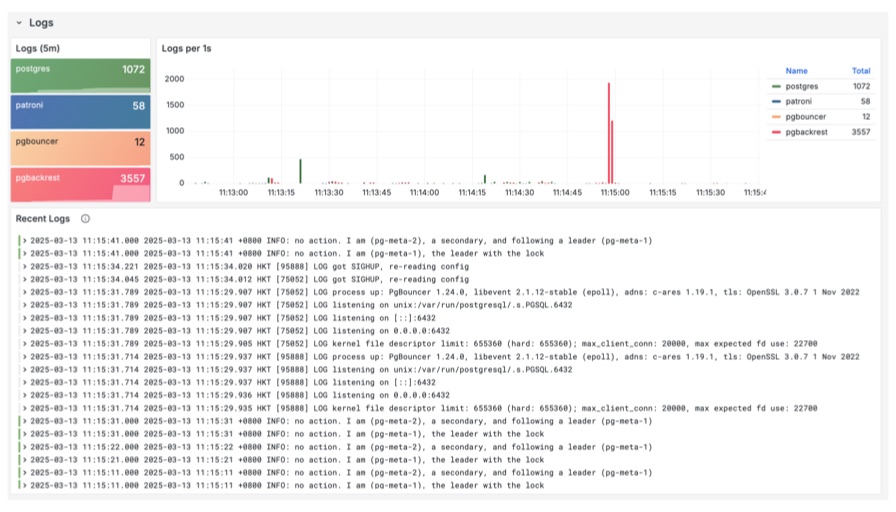The image size is (896, 512).
Task: Toggle the patroni series label in the legend
Action: [x=800, y=102]
